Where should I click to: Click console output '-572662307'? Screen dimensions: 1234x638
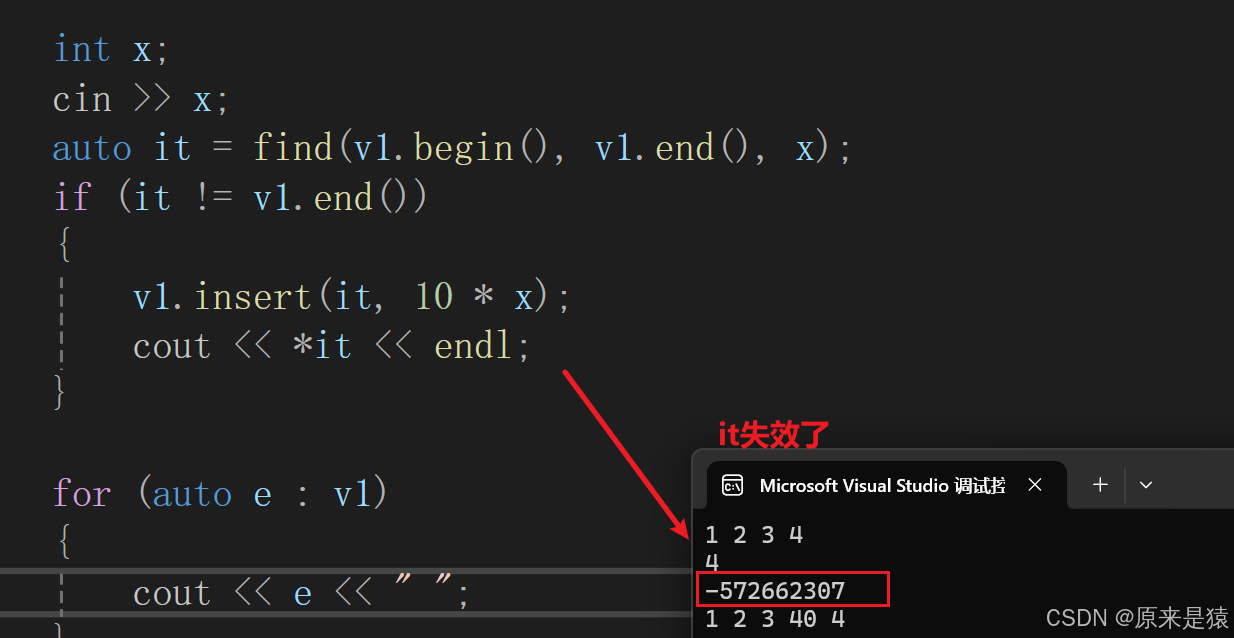775,591
